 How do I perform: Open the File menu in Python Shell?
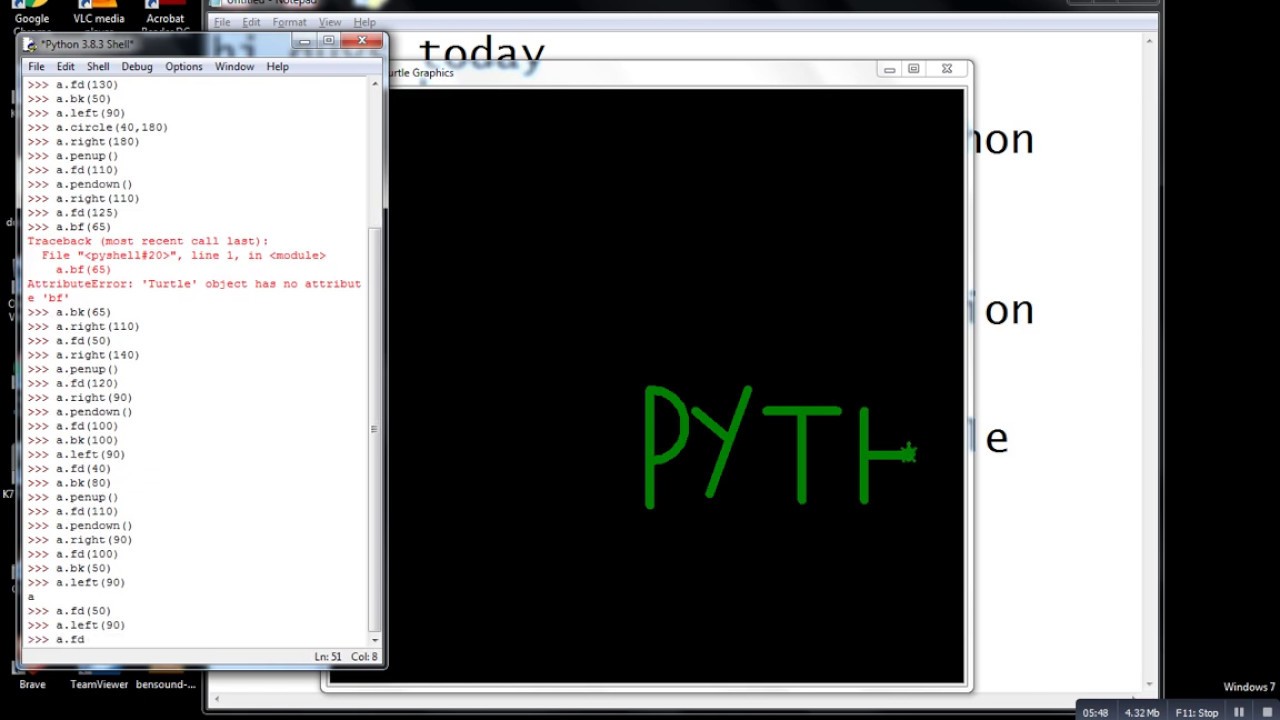pyautogui.click(x=36, y=67)
